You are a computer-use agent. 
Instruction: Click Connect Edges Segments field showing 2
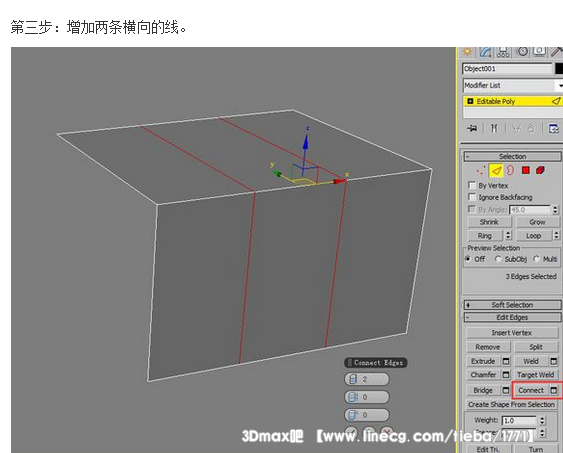(x=367, y=379)
